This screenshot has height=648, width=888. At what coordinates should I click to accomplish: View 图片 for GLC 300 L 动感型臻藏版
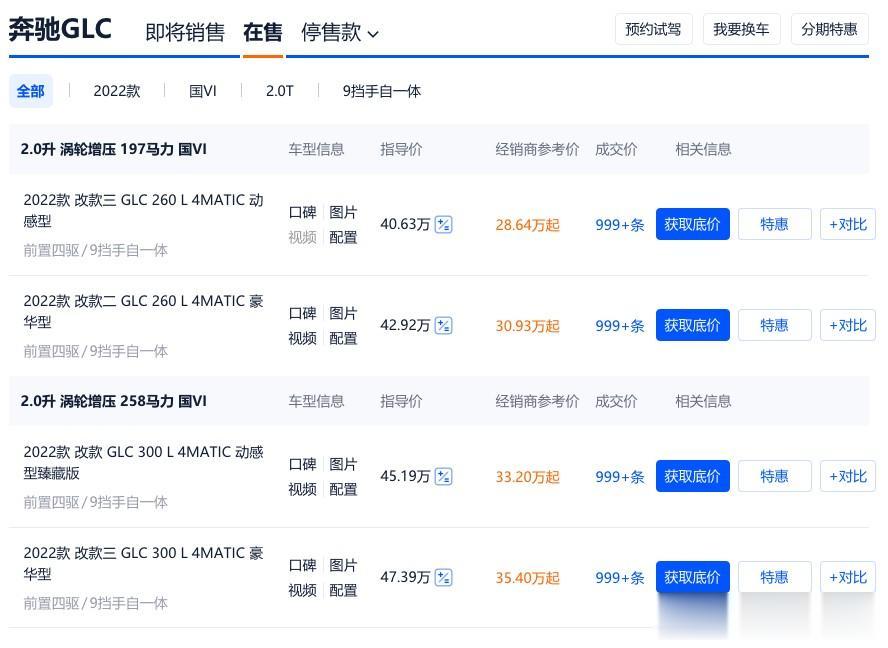(343, 464)
